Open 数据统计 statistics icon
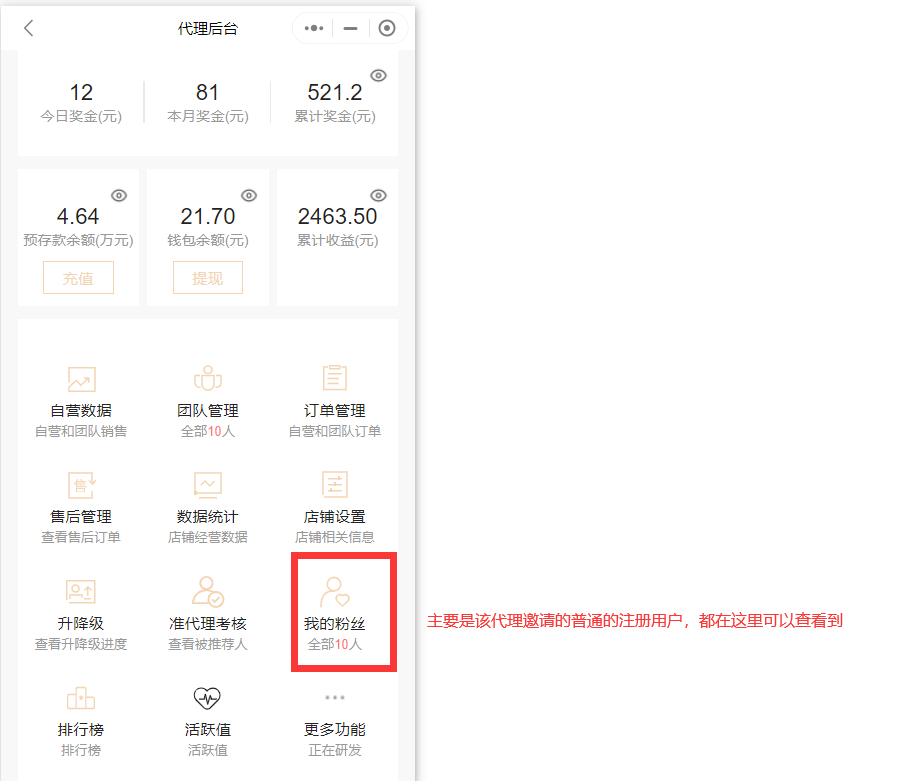Viewport: 905px width, 781px height. [x=208, y=486]
